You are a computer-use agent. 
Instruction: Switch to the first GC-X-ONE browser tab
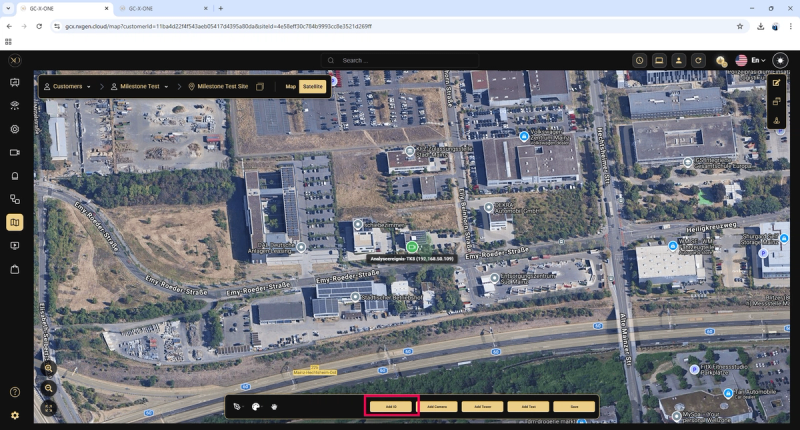(64, 9)
